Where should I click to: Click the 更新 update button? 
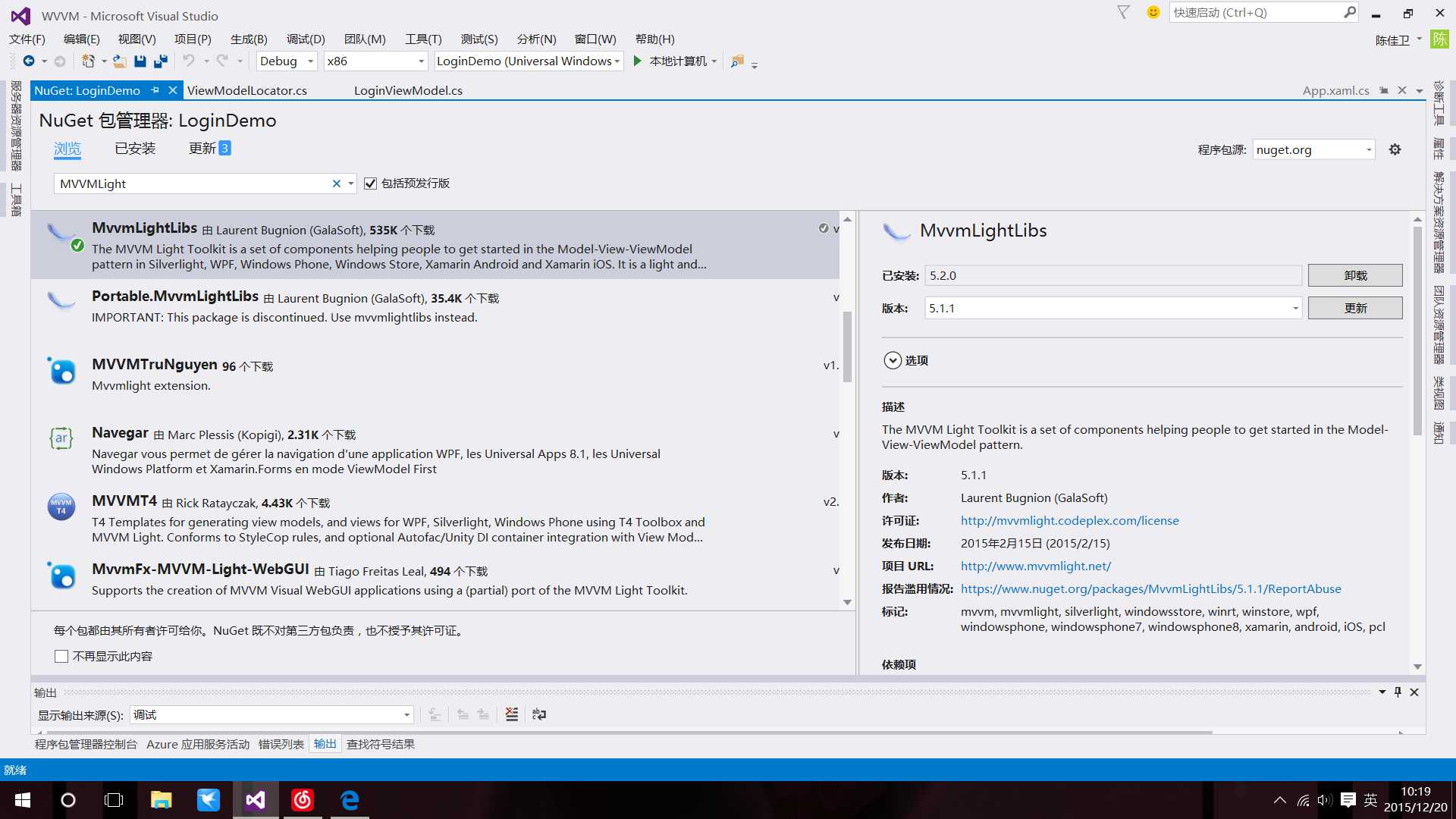coord(1355,308)
